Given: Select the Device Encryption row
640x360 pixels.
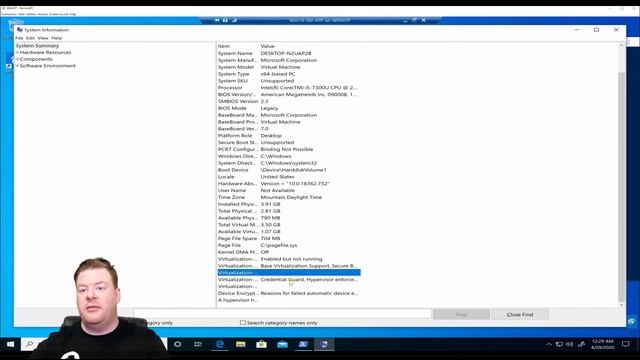Looking at the screenshot, I should click(x=289, y=293).
